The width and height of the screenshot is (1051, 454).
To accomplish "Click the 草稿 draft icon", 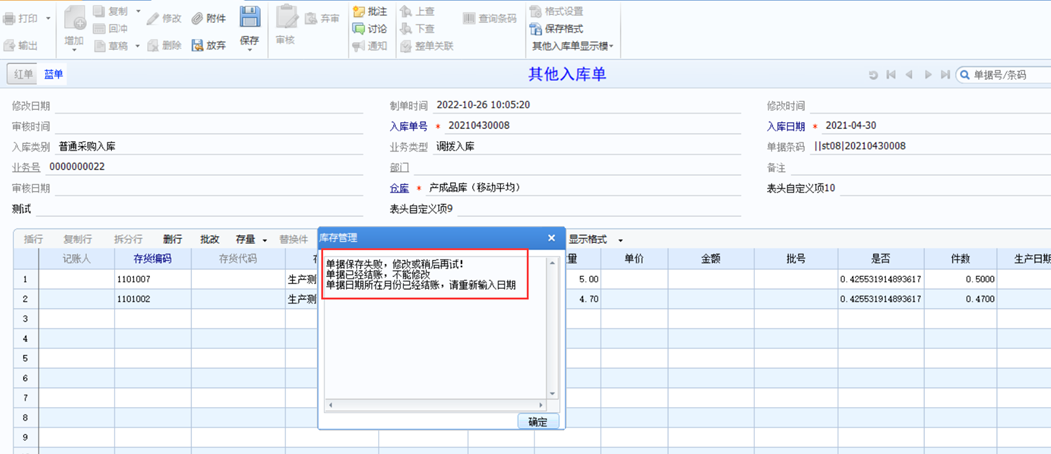I will tap(99, 46).
